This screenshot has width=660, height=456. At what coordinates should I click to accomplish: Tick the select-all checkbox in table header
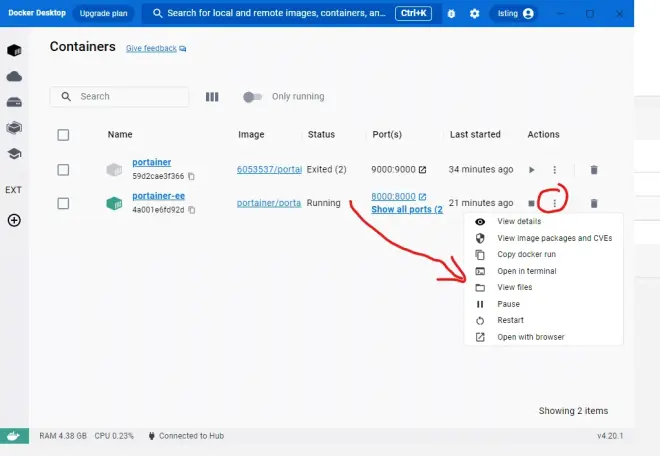63,135
